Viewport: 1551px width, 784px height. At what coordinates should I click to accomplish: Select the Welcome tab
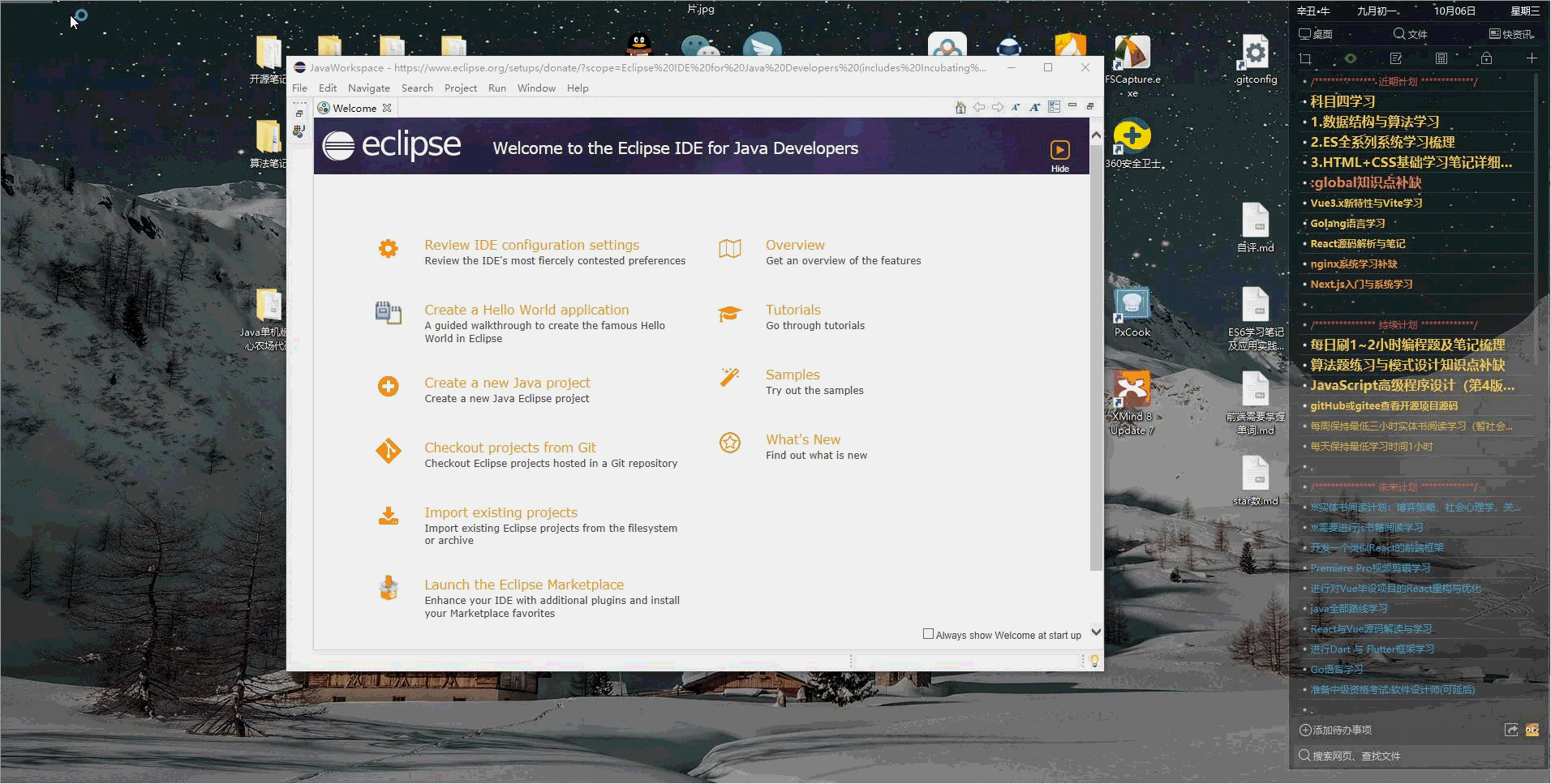(354, 108)
